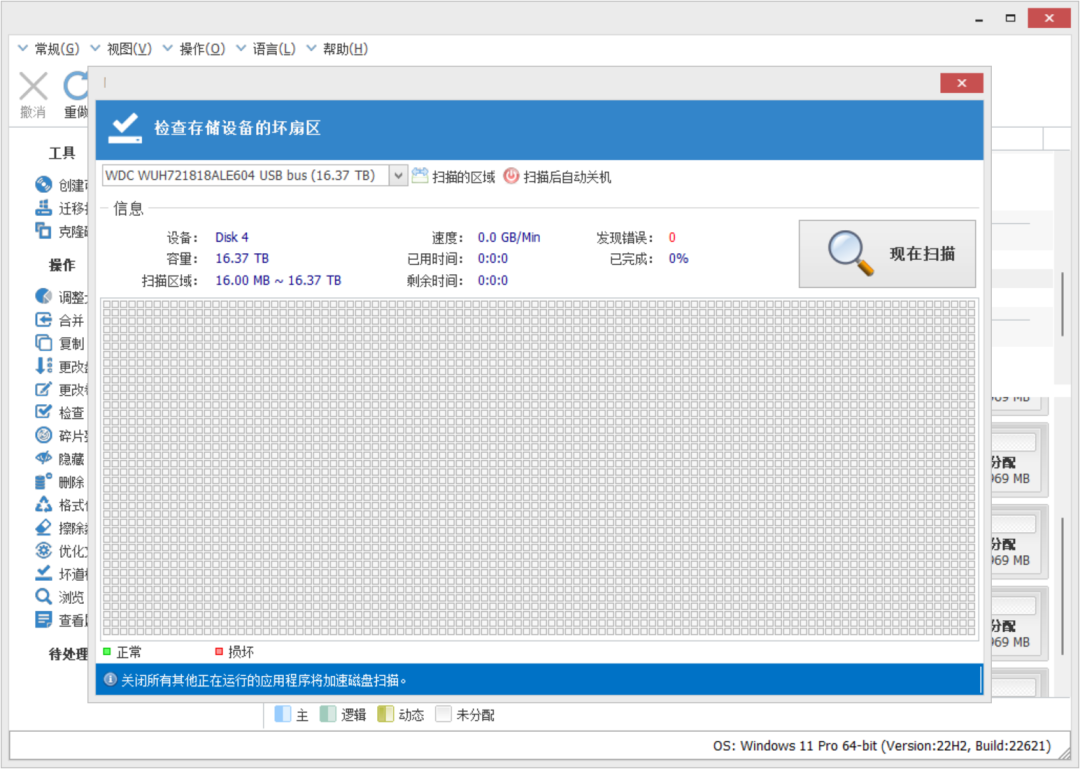The image size is (1080, 769).
Task: Expand the 操作(O) menu chevron
Action: point(168,48)
